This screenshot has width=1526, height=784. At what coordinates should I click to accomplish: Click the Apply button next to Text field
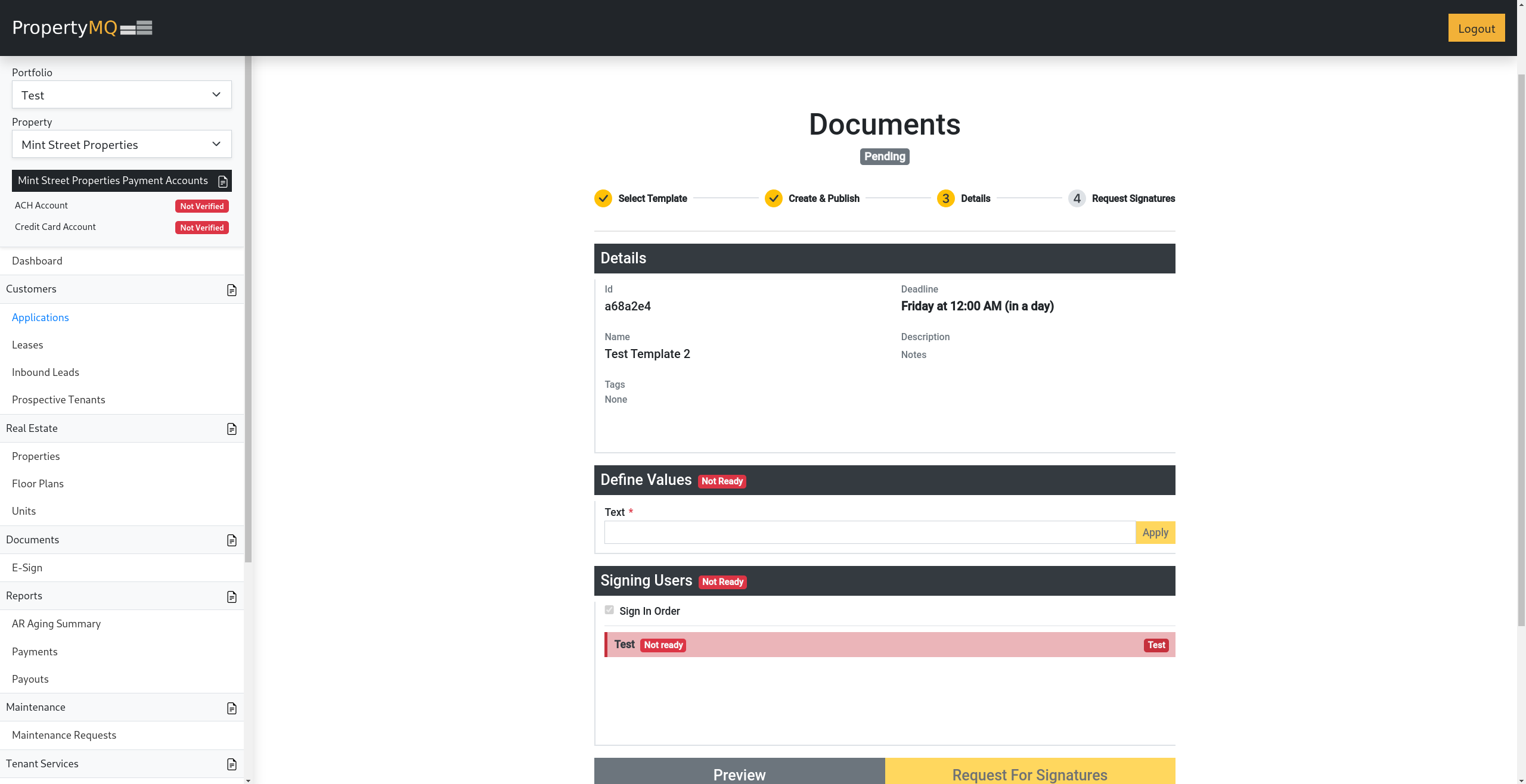click(1155, 533)
